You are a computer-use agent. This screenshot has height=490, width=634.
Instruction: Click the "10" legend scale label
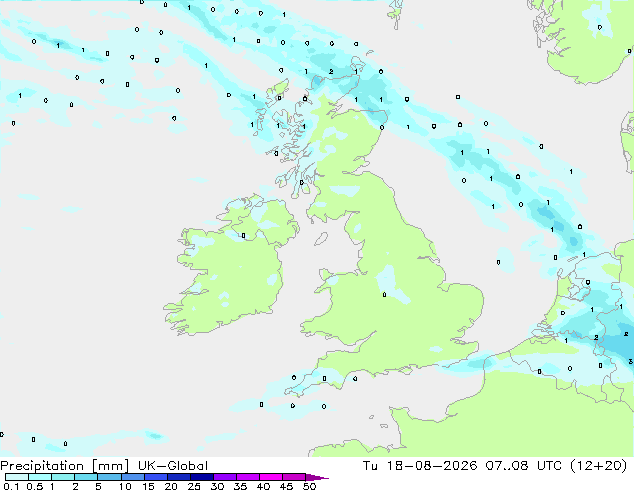click(x=125, y=486)
